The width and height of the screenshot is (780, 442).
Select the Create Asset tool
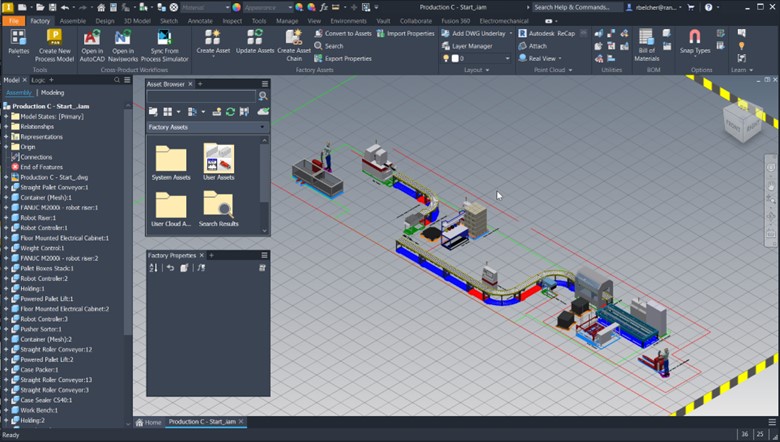click(x=213, y=42)
